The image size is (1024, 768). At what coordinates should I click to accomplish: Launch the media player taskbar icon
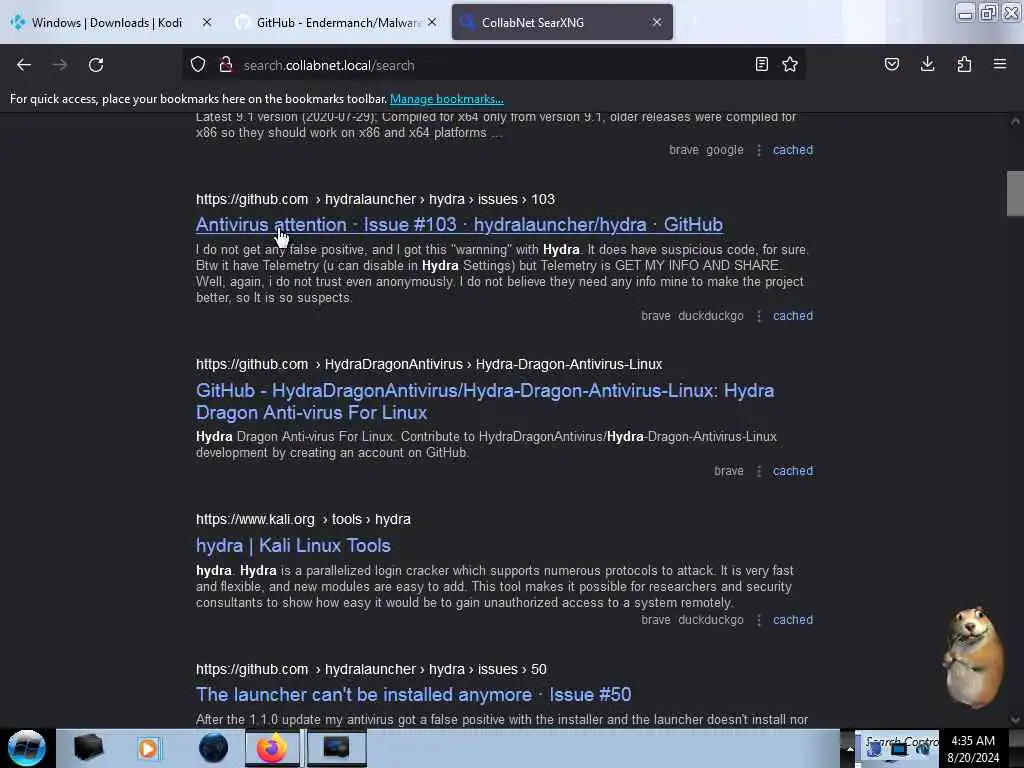point(148,748)
